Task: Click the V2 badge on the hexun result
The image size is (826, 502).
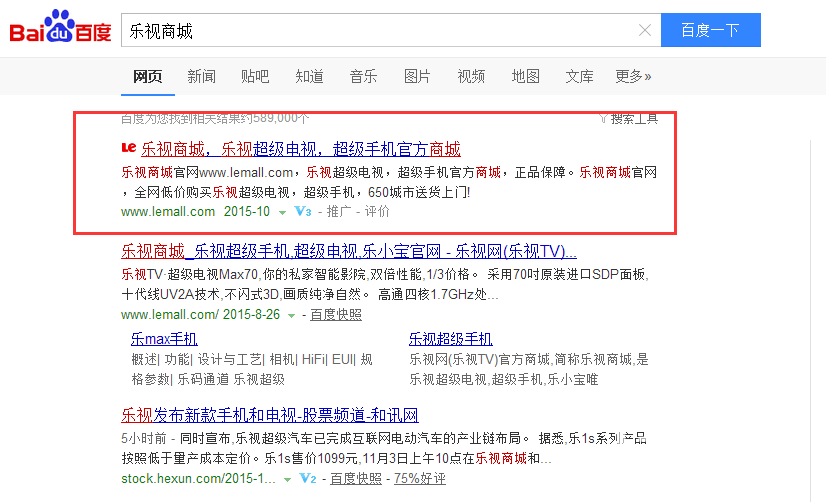Action: [307, 479]
